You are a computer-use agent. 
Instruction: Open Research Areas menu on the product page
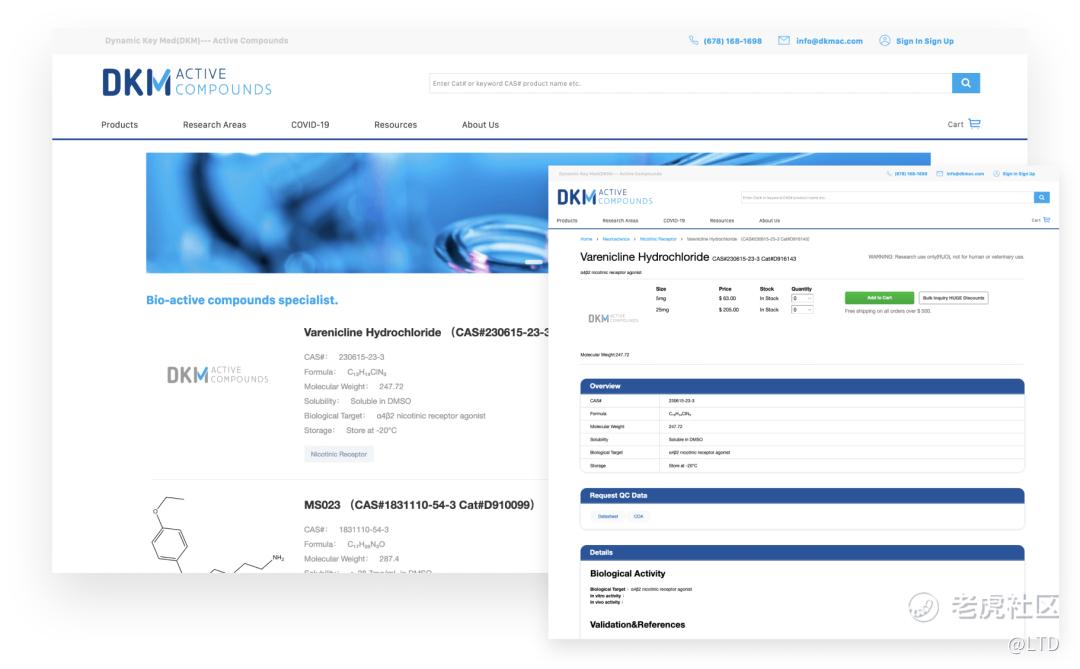620,220
